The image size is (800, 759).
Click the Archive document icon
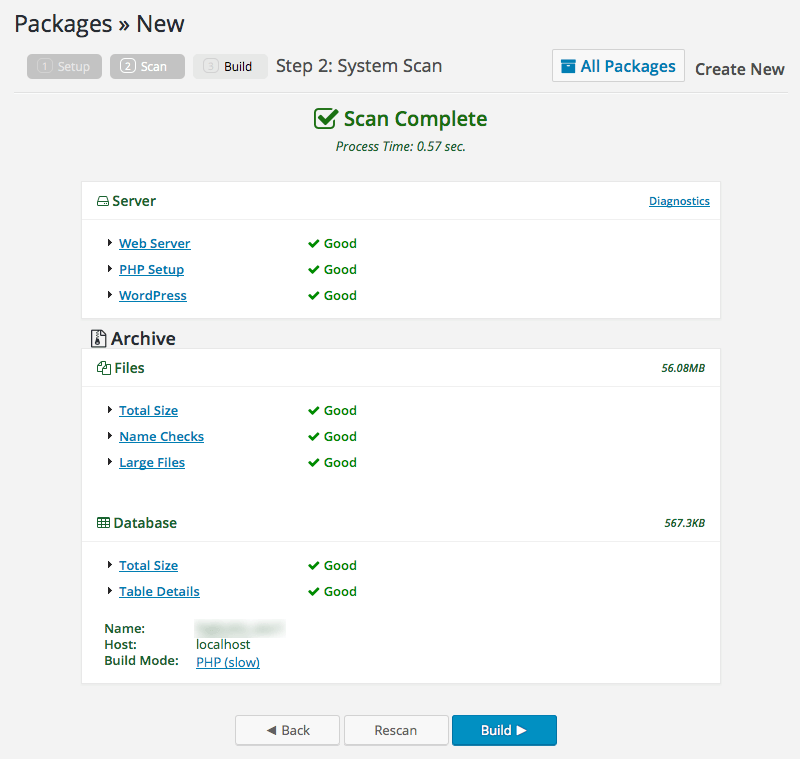coord(98,338)
